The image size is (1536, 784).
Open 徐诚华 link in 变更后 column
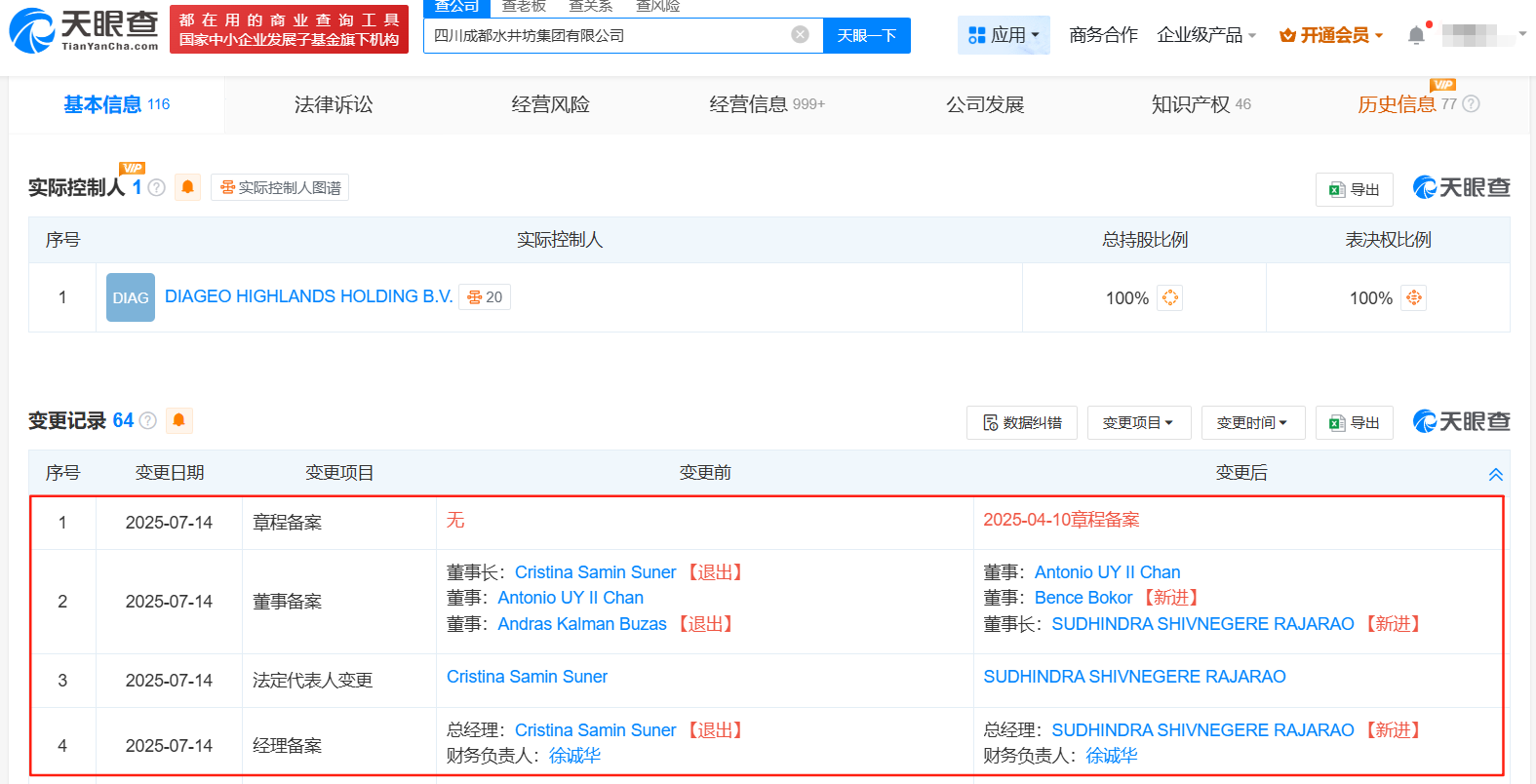[x=1111, y=756]
